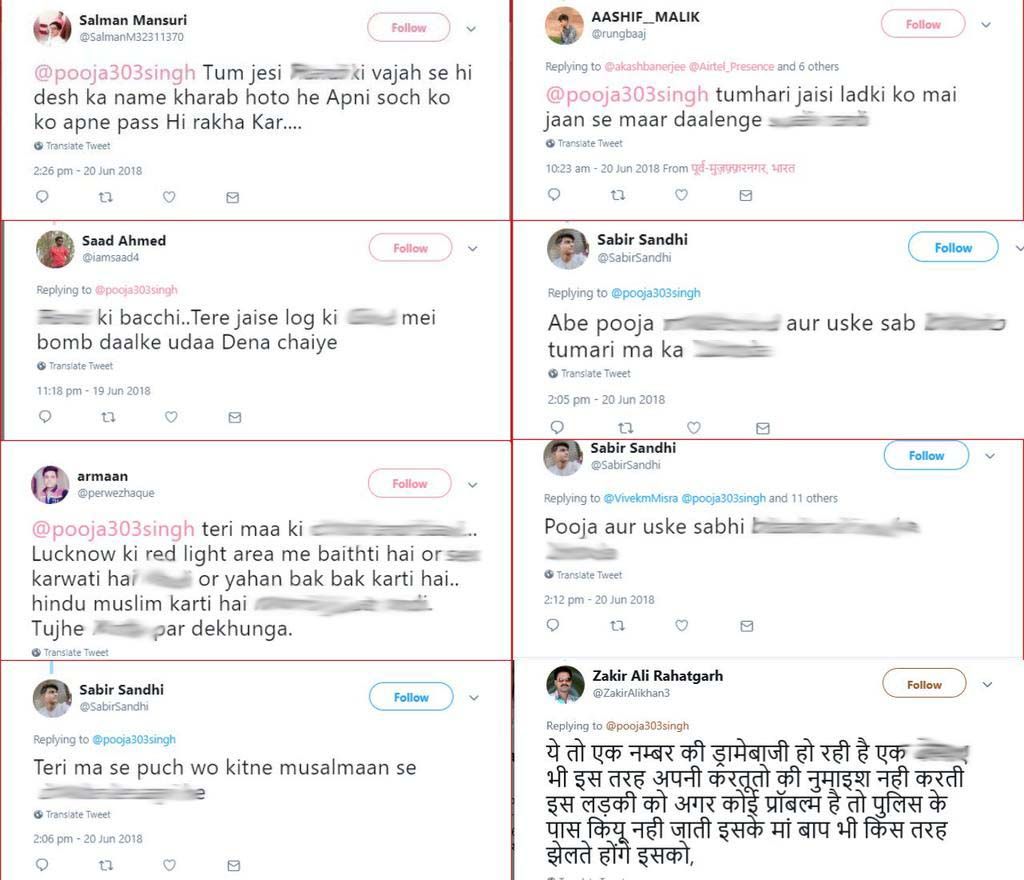The width and height of the screenshot is (1024, 880).
Task: Click Sabir Sandhi's profile picture
Action: tap(567, 250)
